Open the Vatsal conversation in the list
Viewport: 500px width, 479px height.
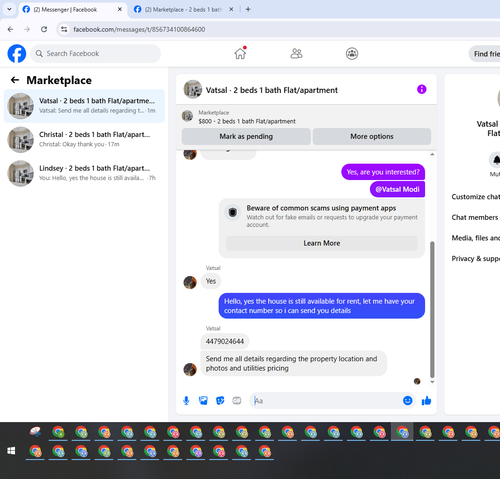pyautogui.click(x=84, y=106)
